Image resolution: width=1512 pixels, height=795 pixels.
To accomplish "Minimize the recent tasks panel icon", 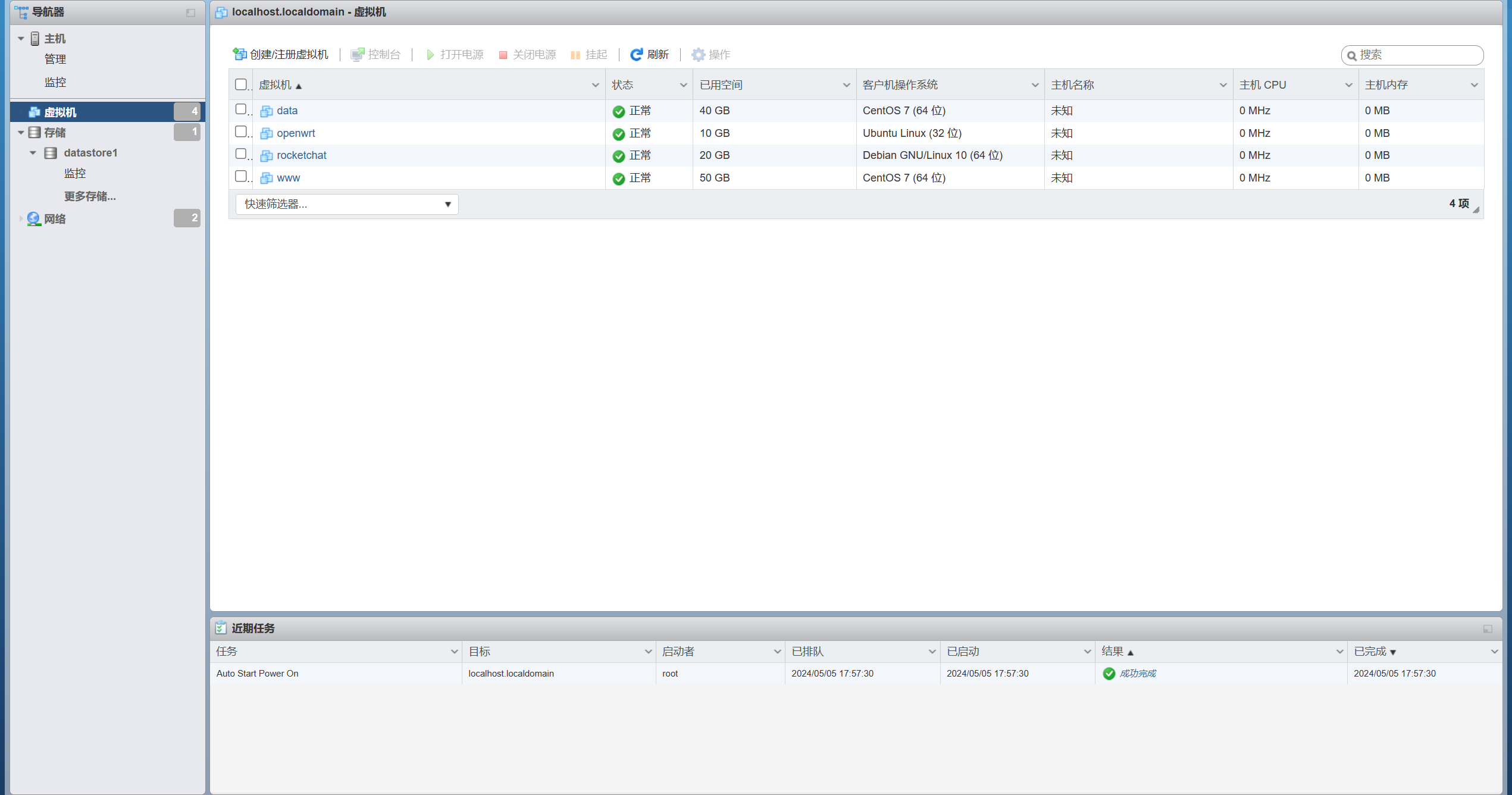I will tap(1487, 629).
